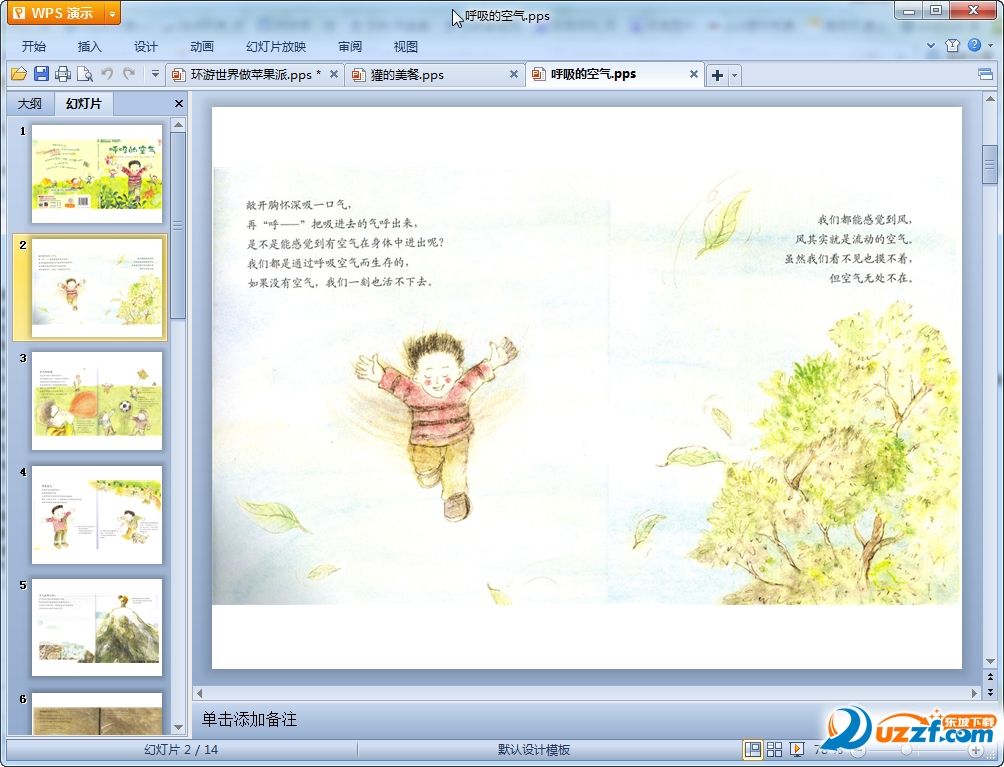
Task: Zoom in with the plus button
Action: point(975,750)
